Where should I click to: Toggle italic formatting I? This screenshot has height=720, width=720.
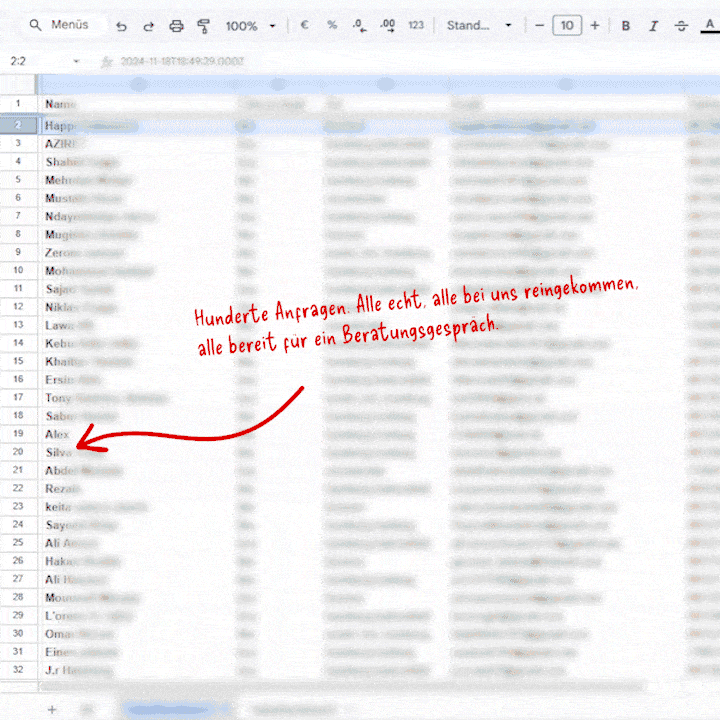[653, 26]
